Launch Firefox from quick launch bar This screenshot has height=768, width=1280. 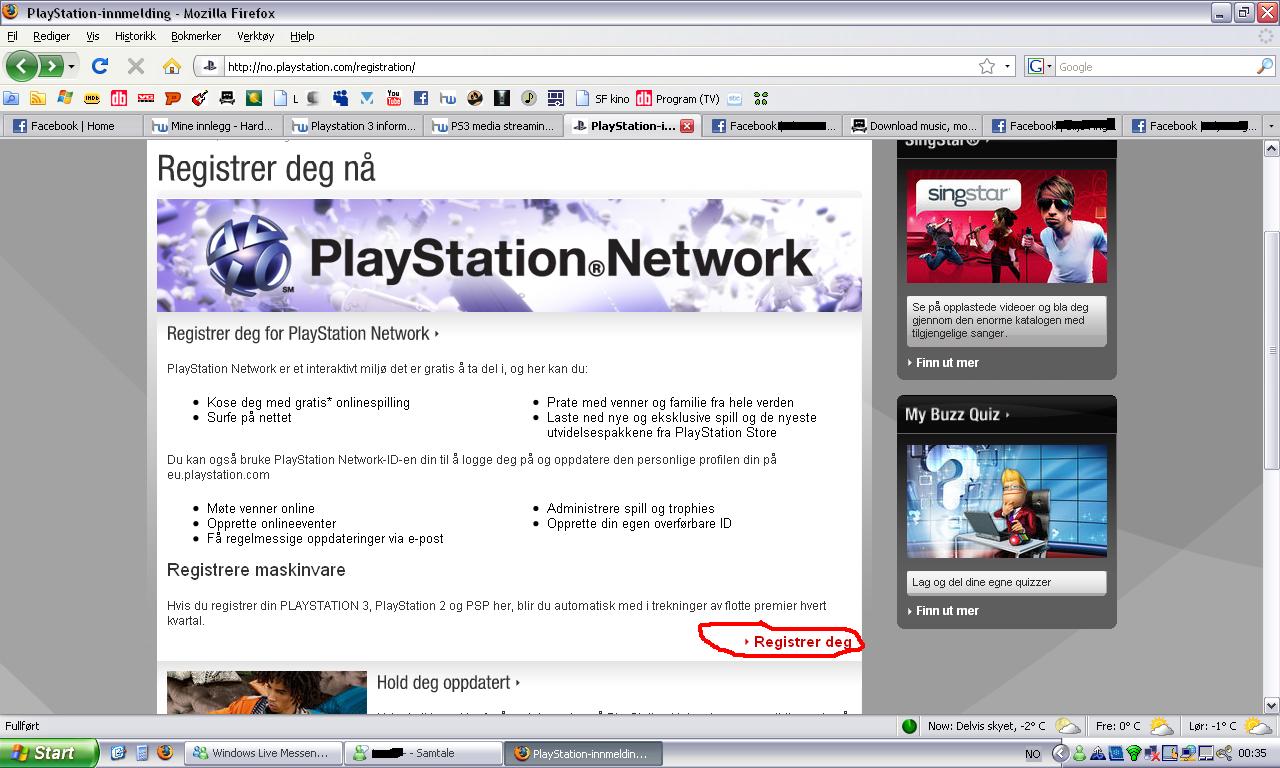coord(165,753)
